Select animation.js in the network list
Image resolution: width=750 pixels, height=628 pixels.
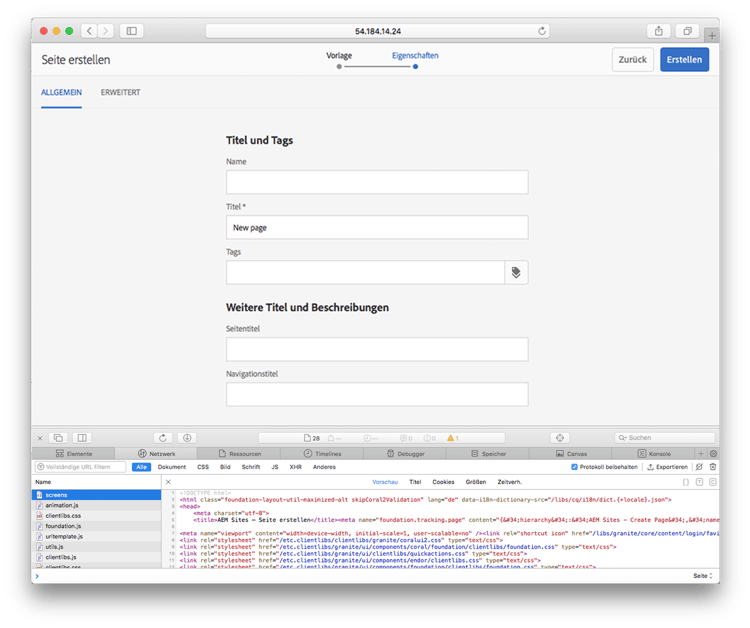point(97,506)
